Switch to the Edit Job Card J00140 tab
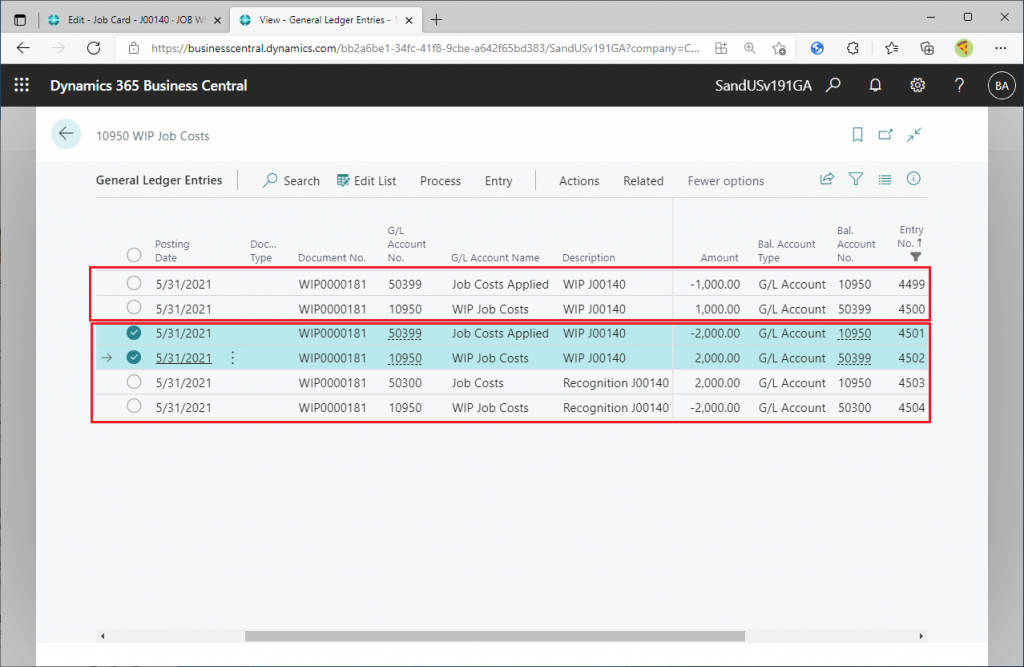The height and width of the screenshot is (667, 1024). click(x=134, y=20)
